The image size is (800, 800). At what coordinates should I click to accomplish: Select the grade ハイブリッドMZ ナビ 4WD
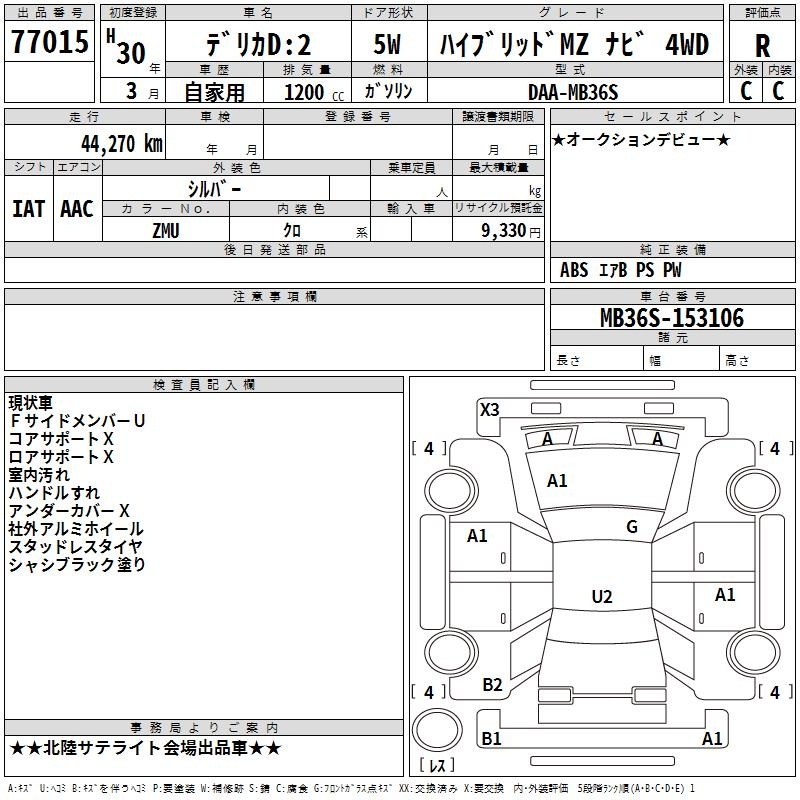click(575, 45)
